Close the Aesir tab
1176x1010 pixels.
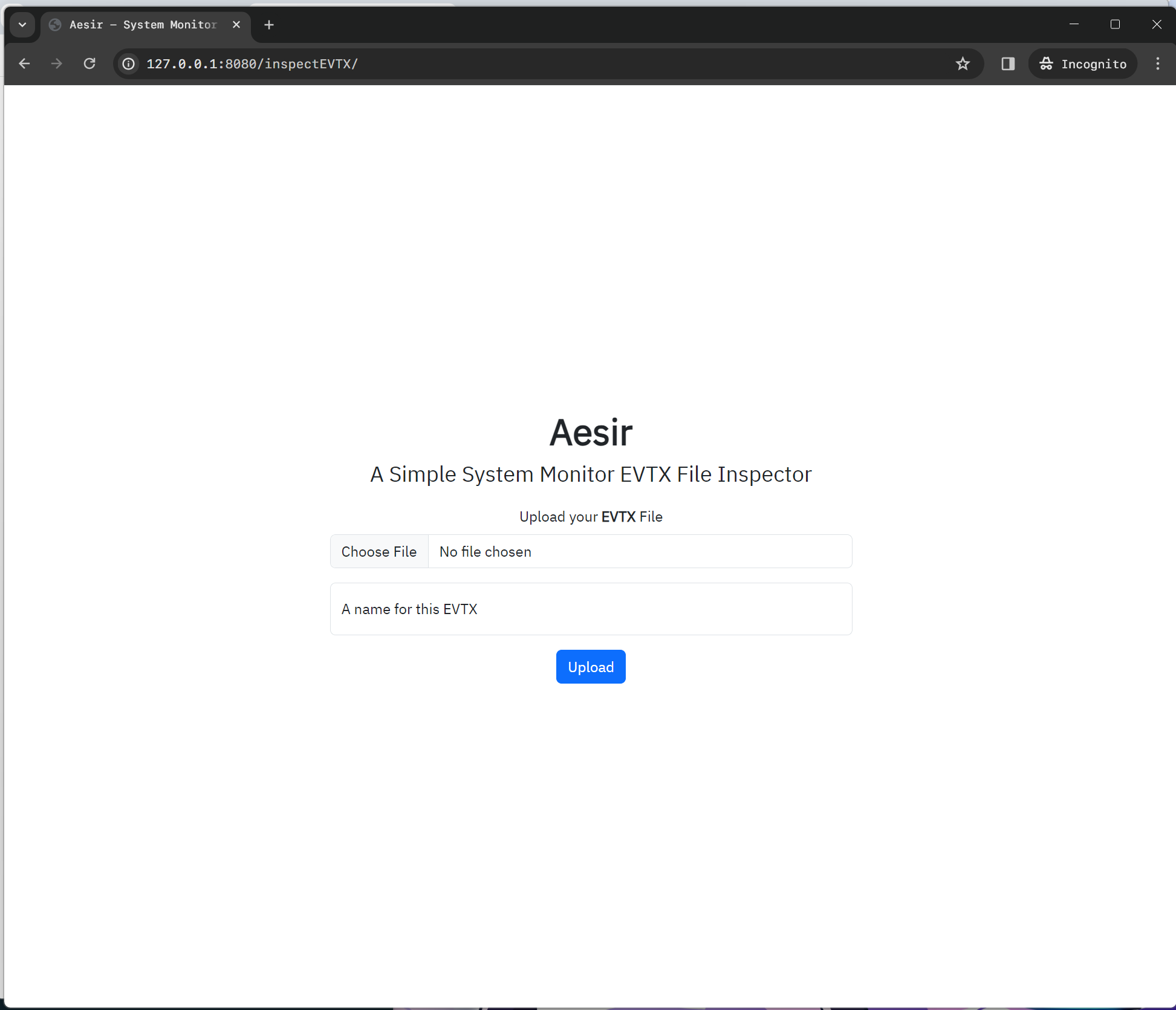click(236, 25)
